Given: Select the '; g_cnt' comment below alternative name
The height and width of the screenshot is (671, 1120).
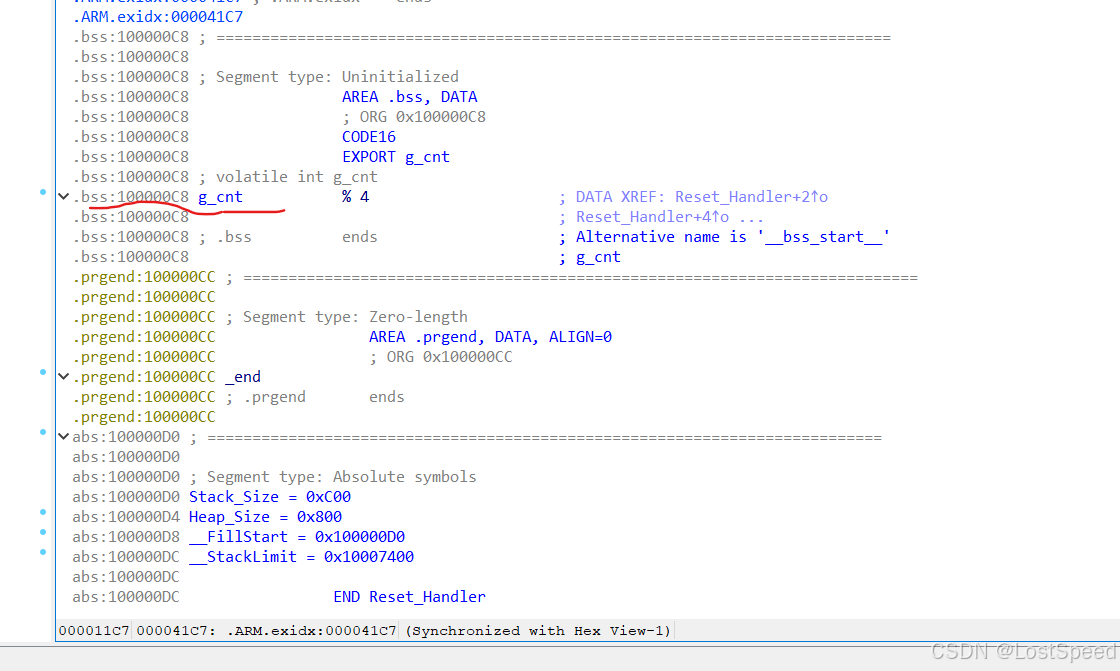Looking at the screenshot, I should tap(589, 257).
